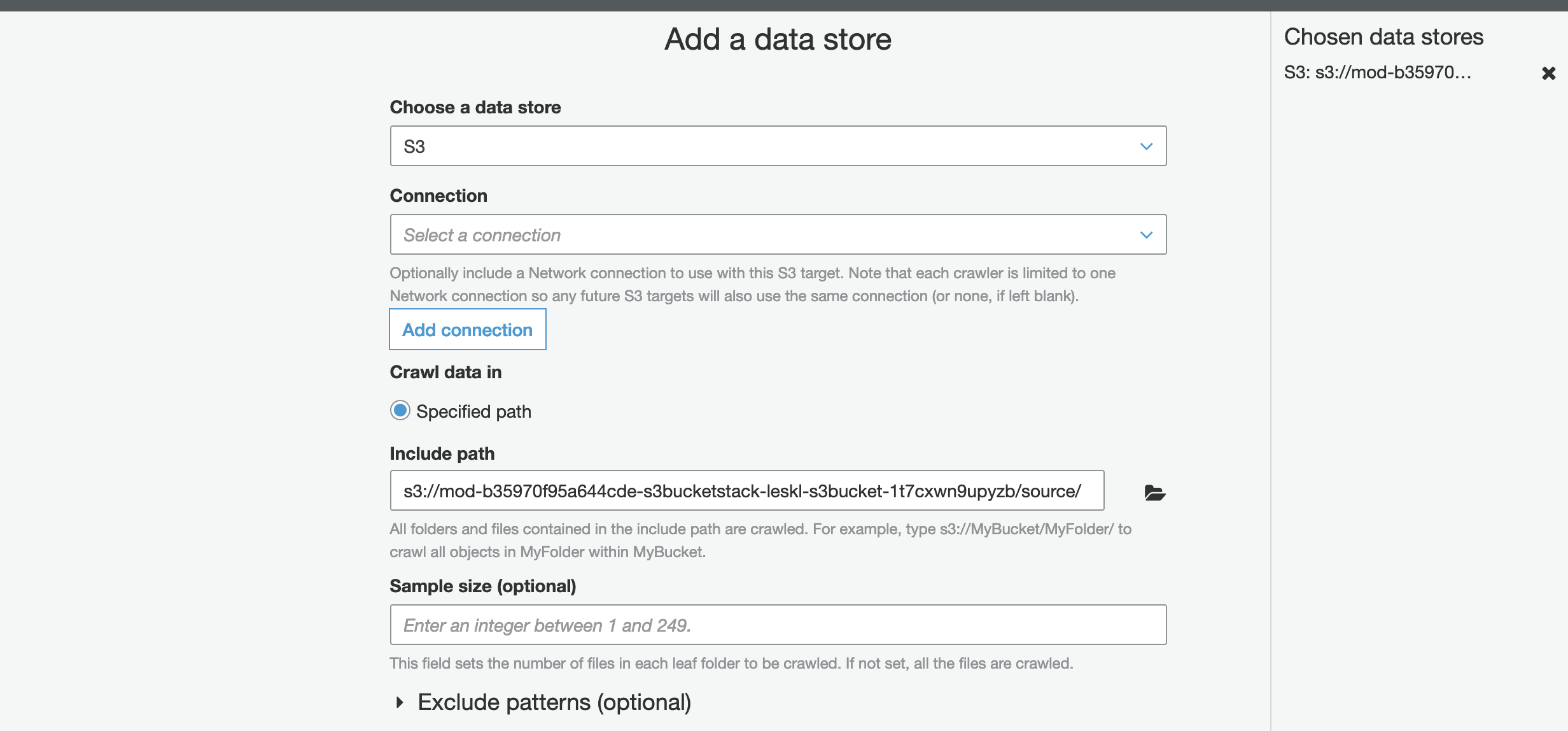Click the folder browse icon beside Include path
The height and width of the screenshot is (731, 1568).
(1154, 492)
